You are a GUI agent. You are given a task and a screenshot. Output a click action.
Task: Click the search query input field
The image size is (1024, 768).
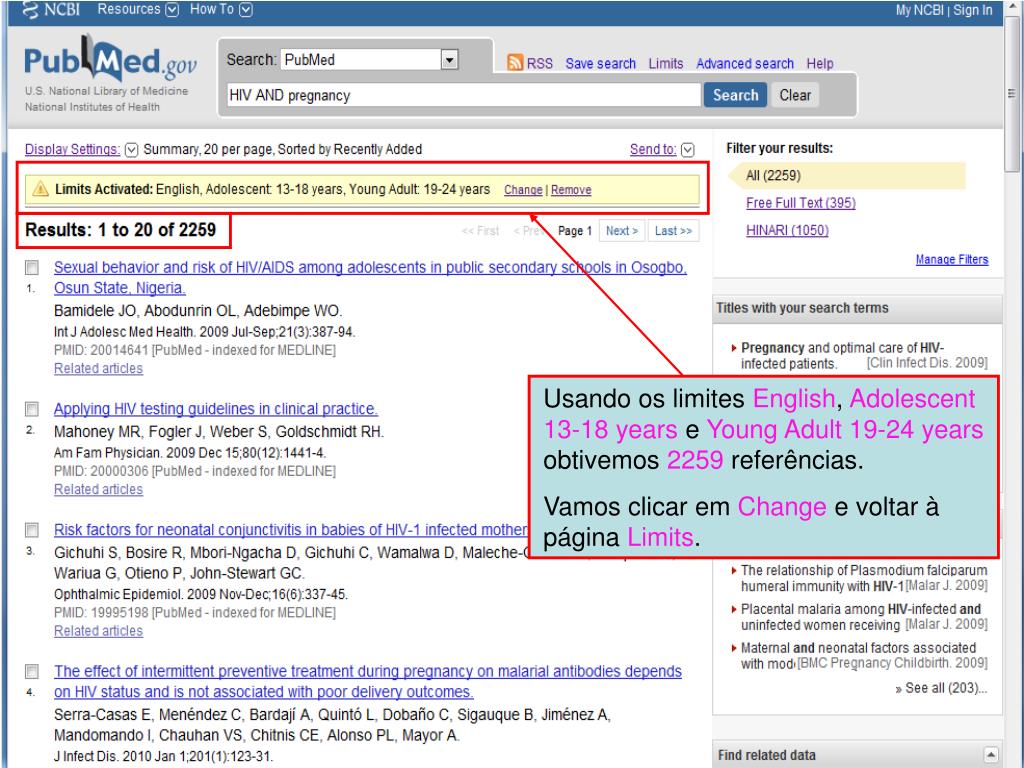click(x=464, y=95)
